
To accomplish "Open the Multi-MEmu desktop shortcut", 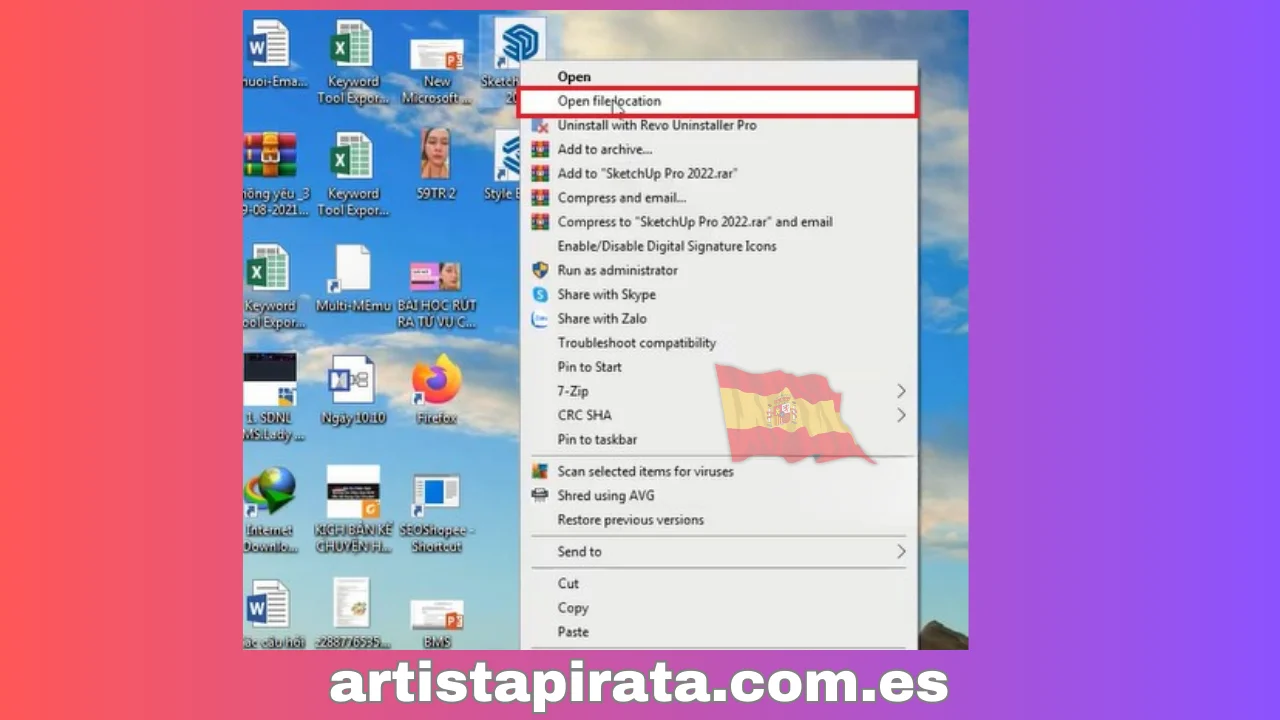I will point(353,279).
